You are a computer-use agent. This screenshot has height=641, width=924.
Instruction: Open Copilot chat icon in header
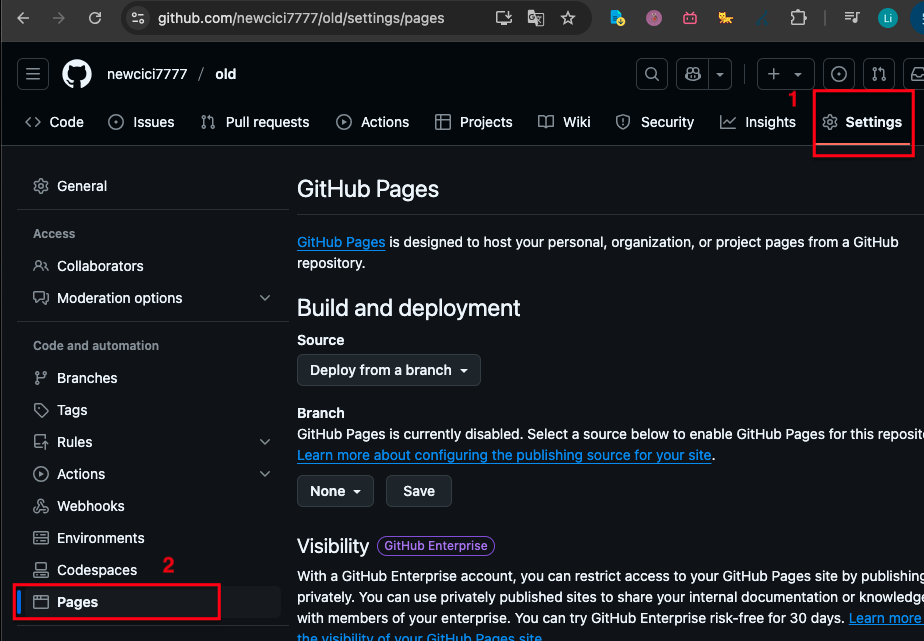tap(692, 74)
